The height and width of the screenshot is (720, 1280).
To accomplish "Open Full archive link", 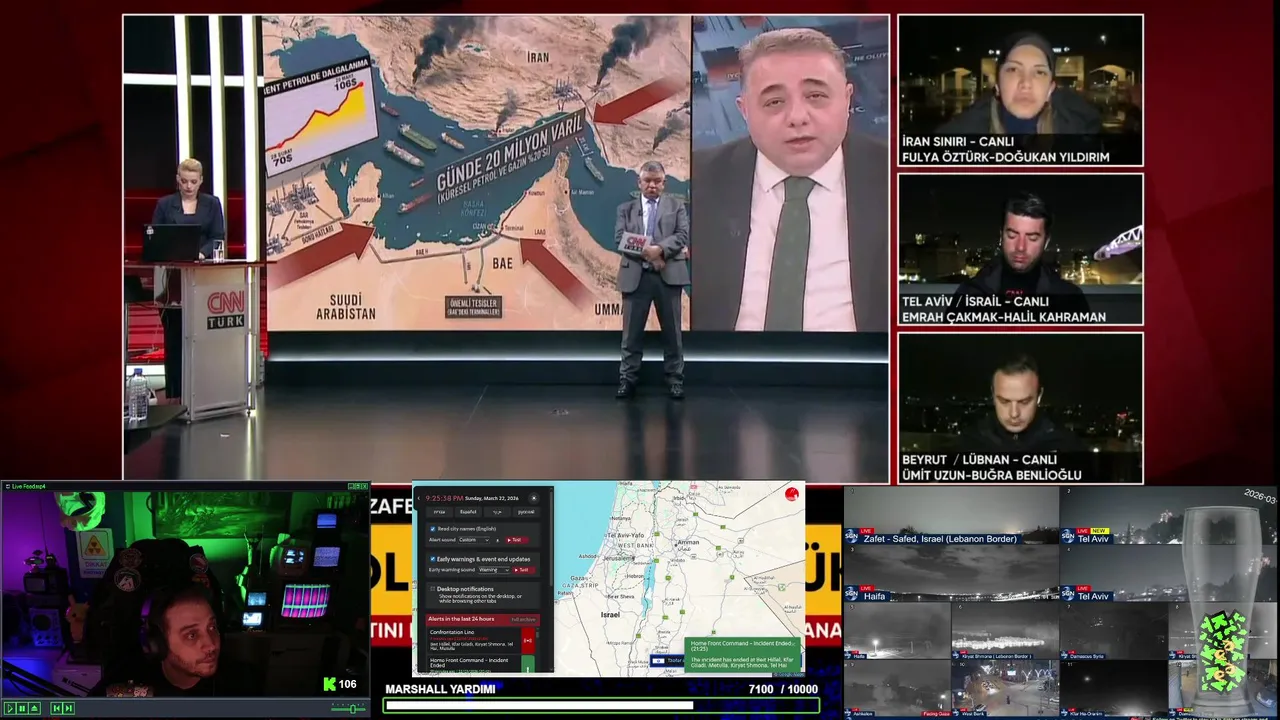I will (x=523, y=620).
